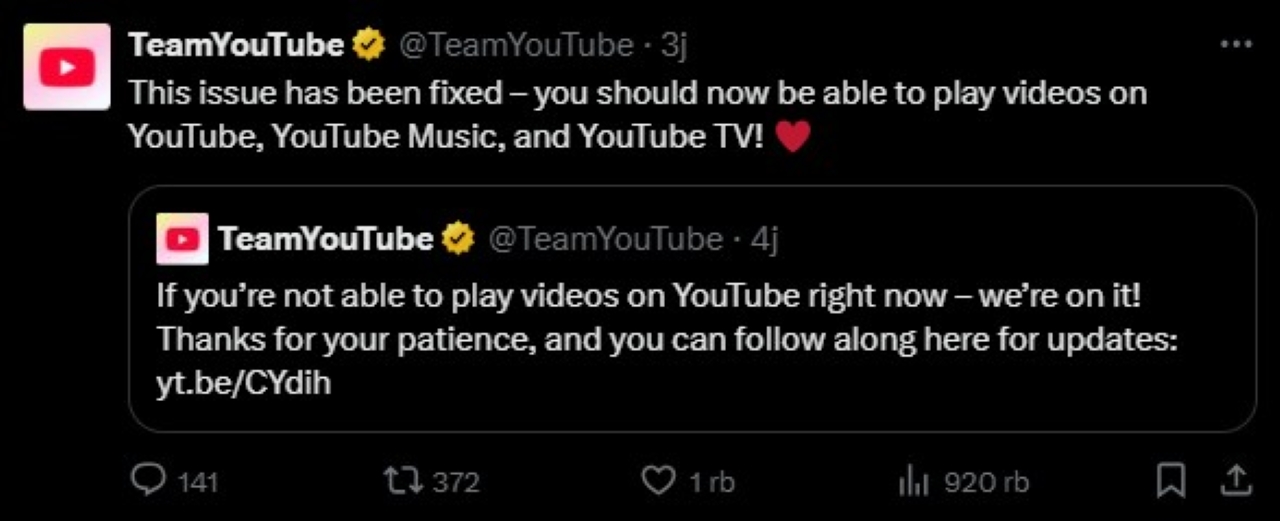
Task: Open the bold TeamYouTube name on main tweet
Action: [x=236, y=45]
